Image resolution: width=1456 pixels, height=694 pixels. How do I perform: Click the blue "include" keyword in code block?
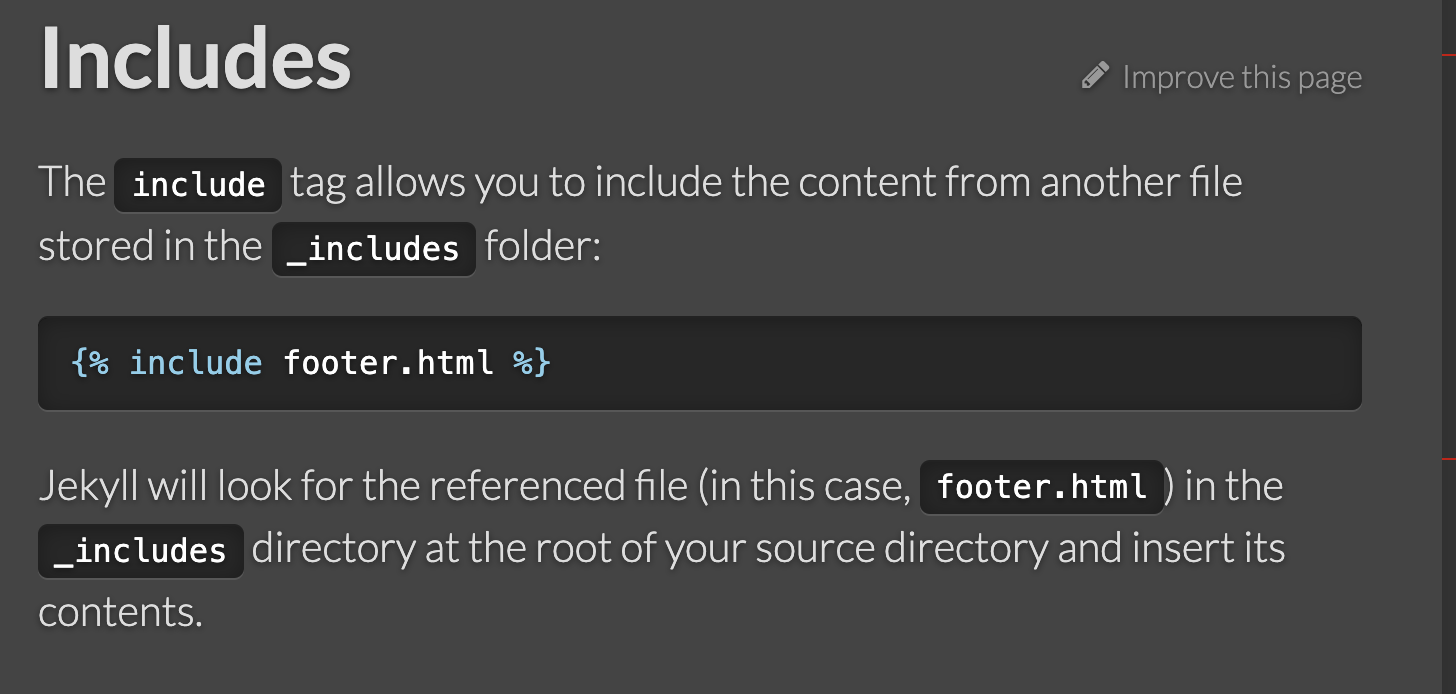(196, 362)
